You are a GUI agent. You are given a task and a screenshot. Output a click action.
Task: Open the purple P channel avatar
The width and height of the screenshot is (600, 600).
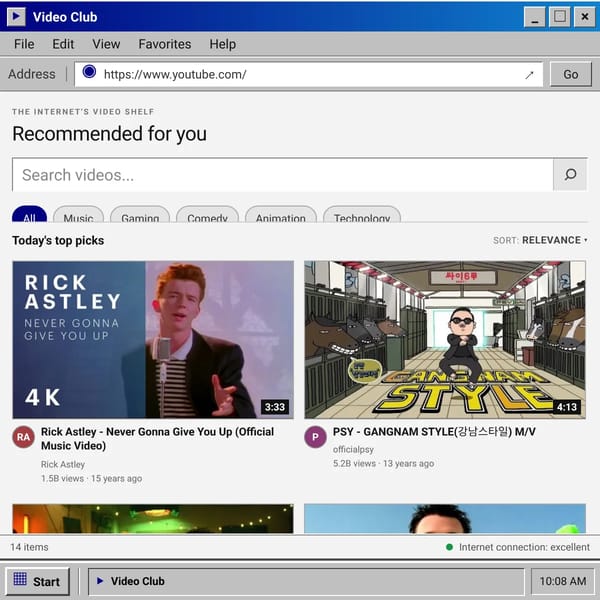pos(315,437)
